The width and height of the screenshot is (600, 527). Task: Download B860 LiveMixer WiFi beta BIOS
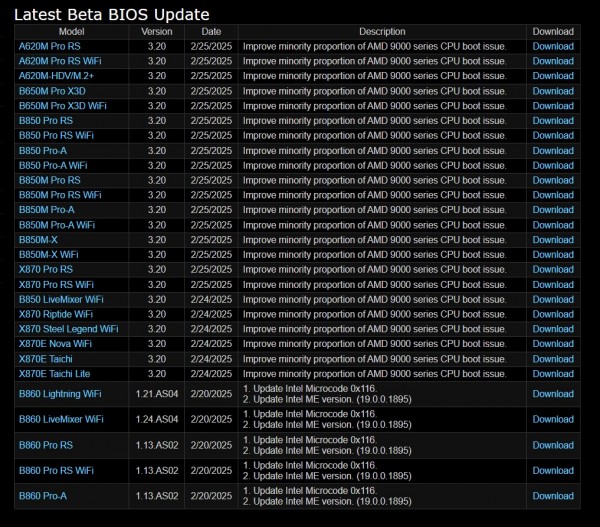click(x=552, y=420)
